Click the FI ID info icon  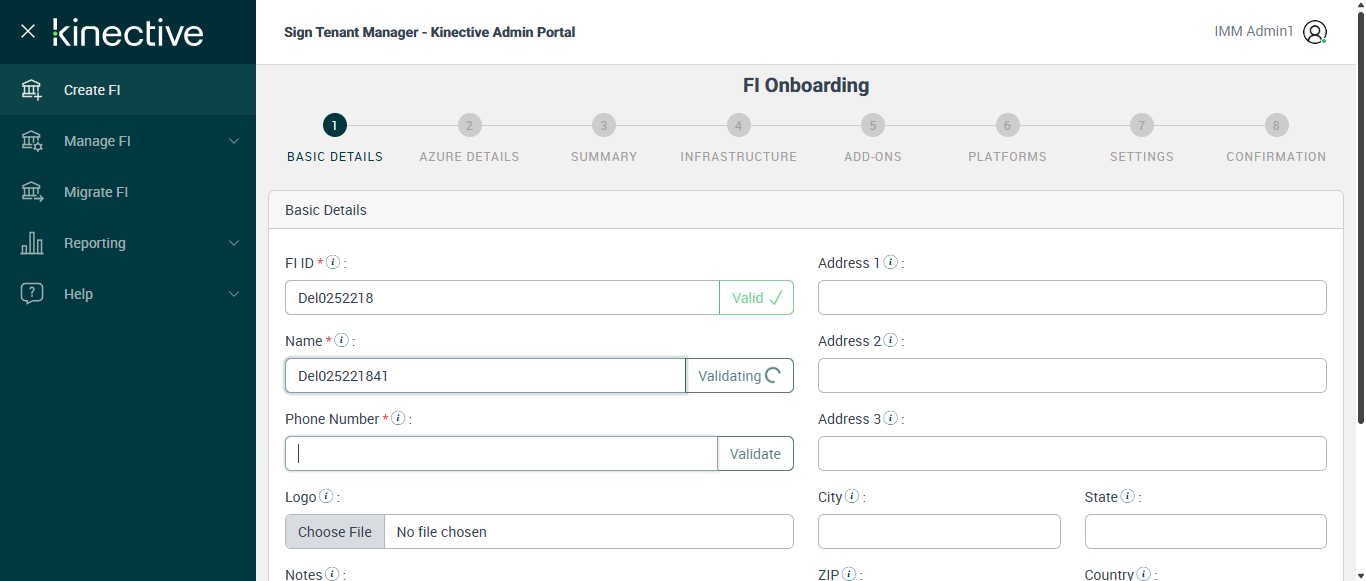point(333,263)
